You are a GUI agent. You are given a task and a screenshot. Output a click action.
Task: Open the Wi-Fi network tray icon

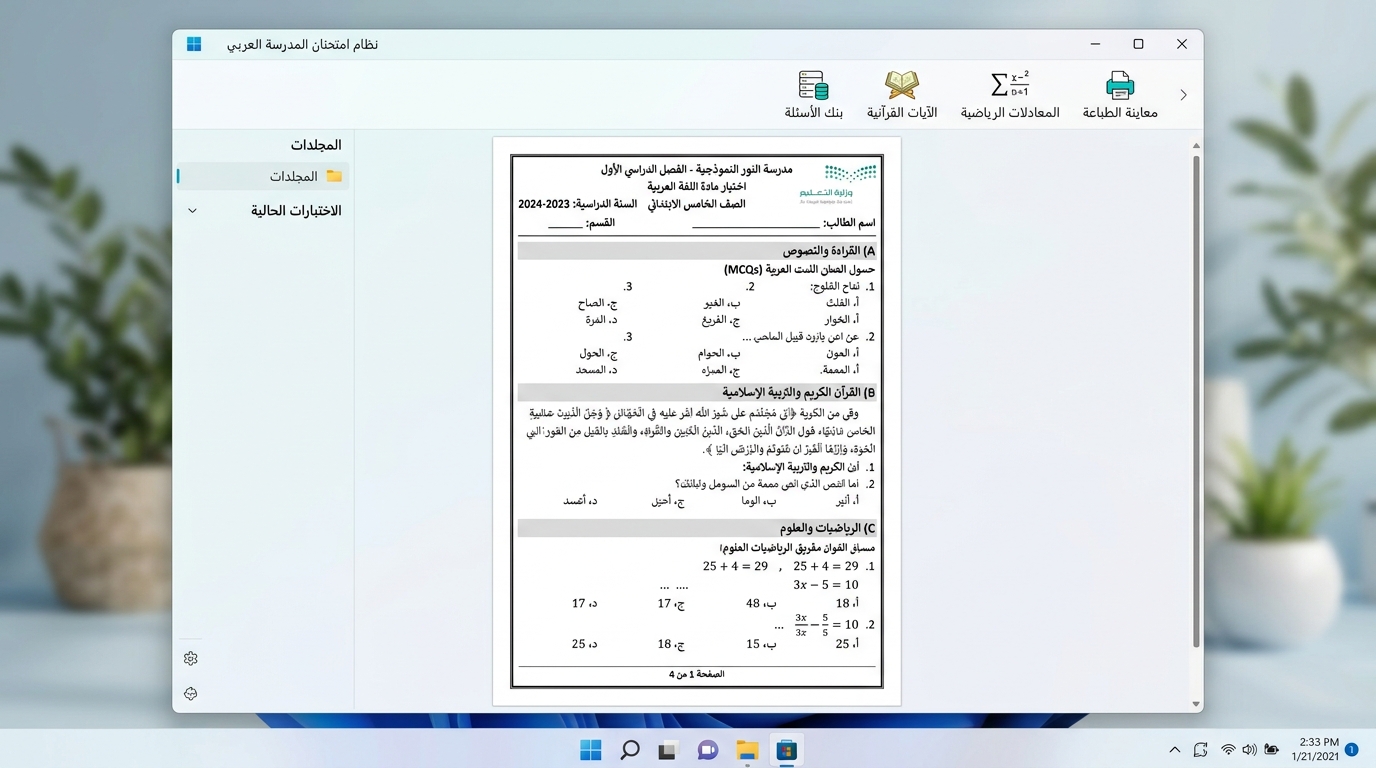click(1228, 750)
